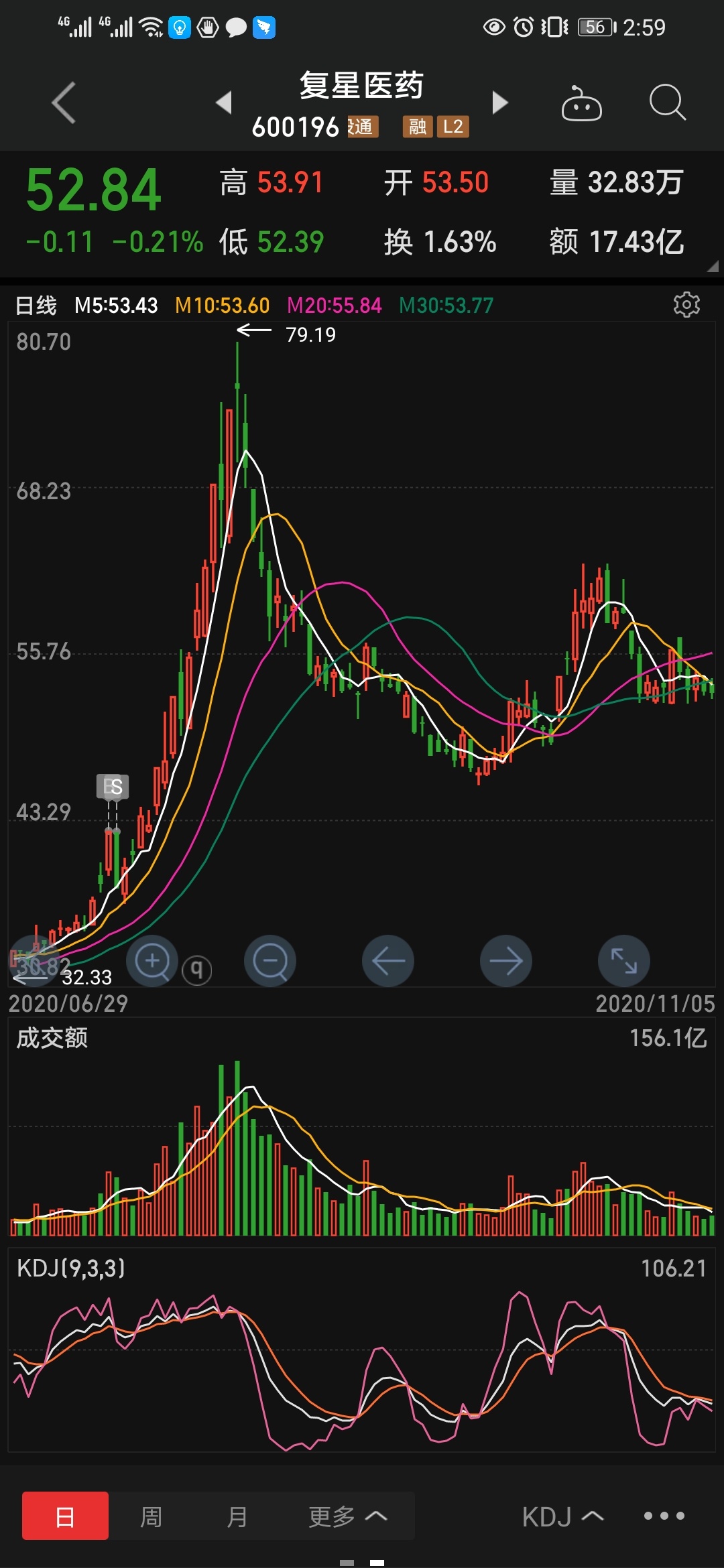Screen dimensions: 724x1568
Task: Tap the back arrow icon
Action: (x=64, y=103)
